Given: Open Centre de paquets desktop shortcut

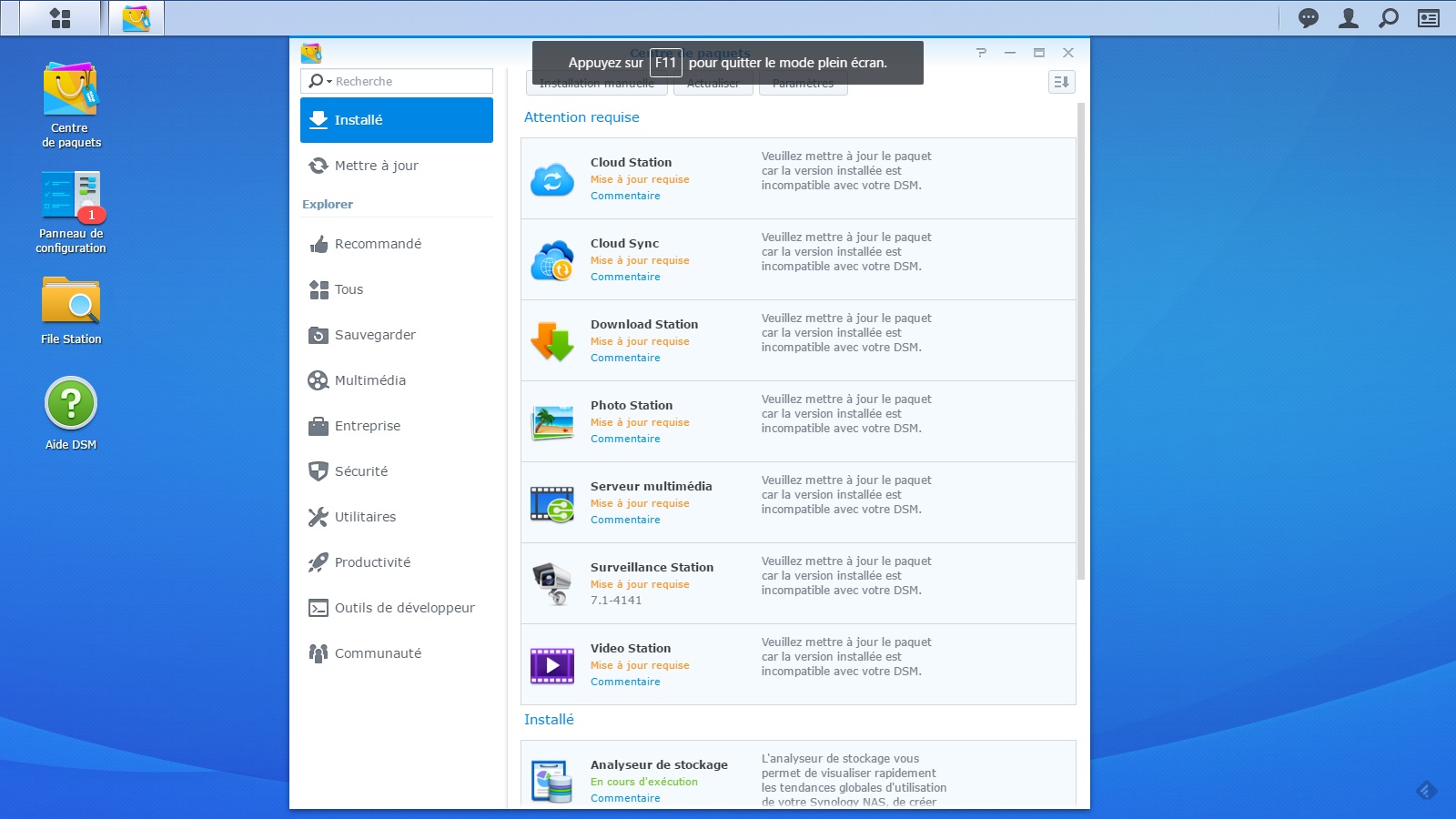Looking at the screenshot, I should [x=71, y=105].
